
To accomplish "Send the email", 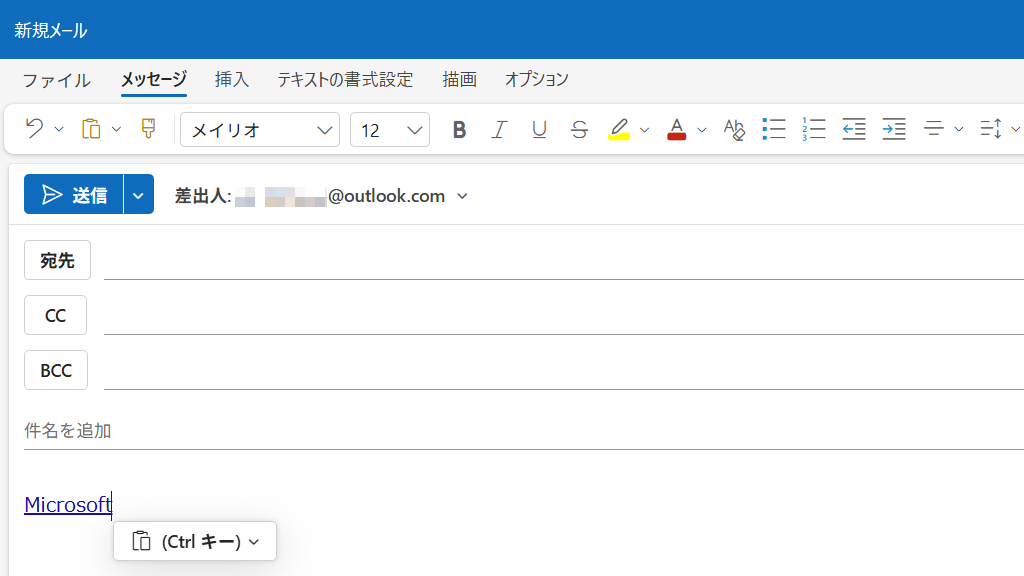I will pos(76,194).
